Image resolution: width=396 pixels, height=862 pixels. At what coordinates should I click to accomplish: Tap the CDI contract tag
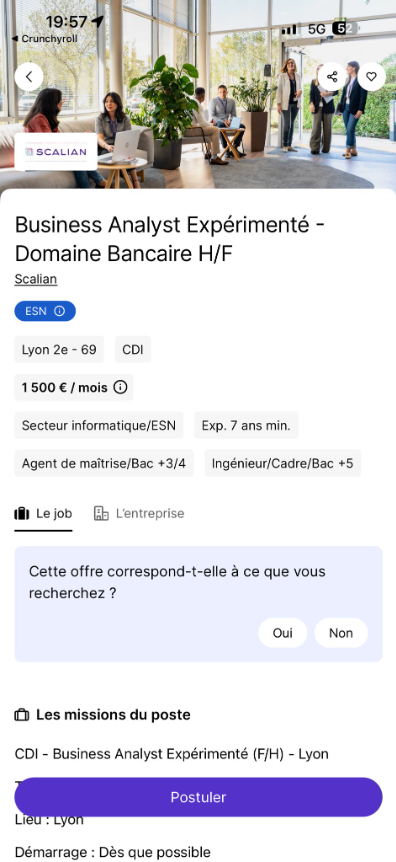pos(133,350)
